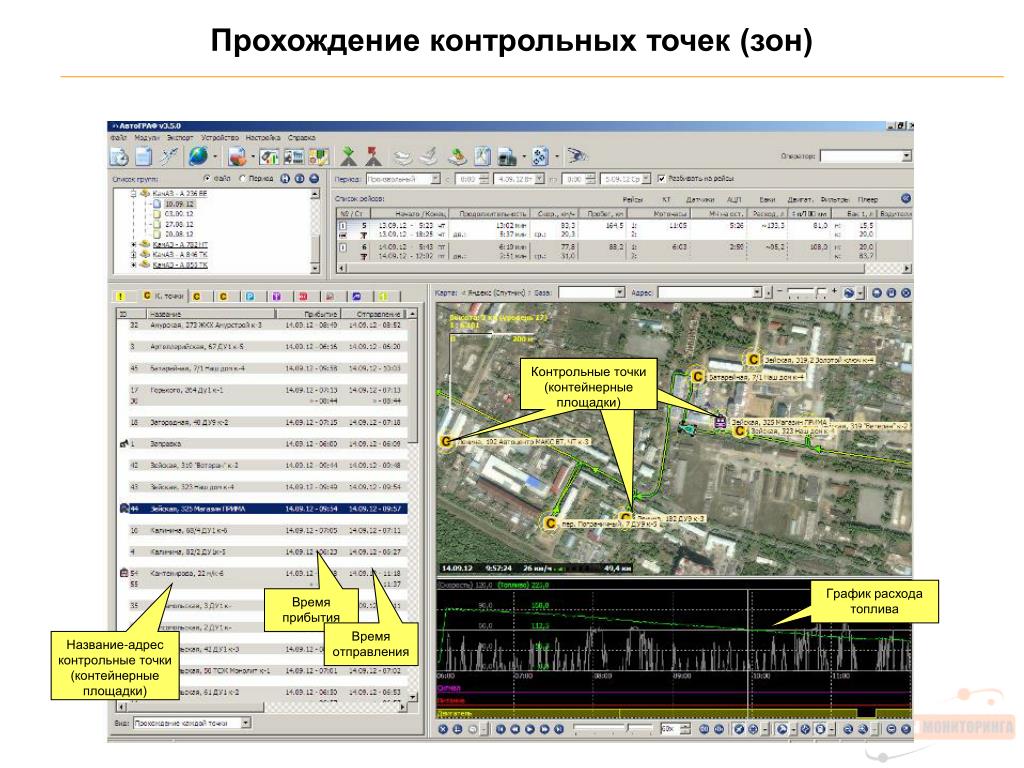Click the Датчики column group label
The image size is (1024, 768).
[700, 199]
